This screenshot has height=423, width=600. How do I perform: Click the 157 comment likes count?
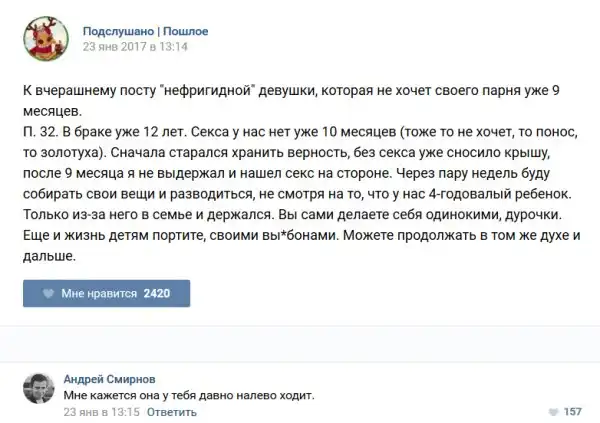click(x=573, y=411)
